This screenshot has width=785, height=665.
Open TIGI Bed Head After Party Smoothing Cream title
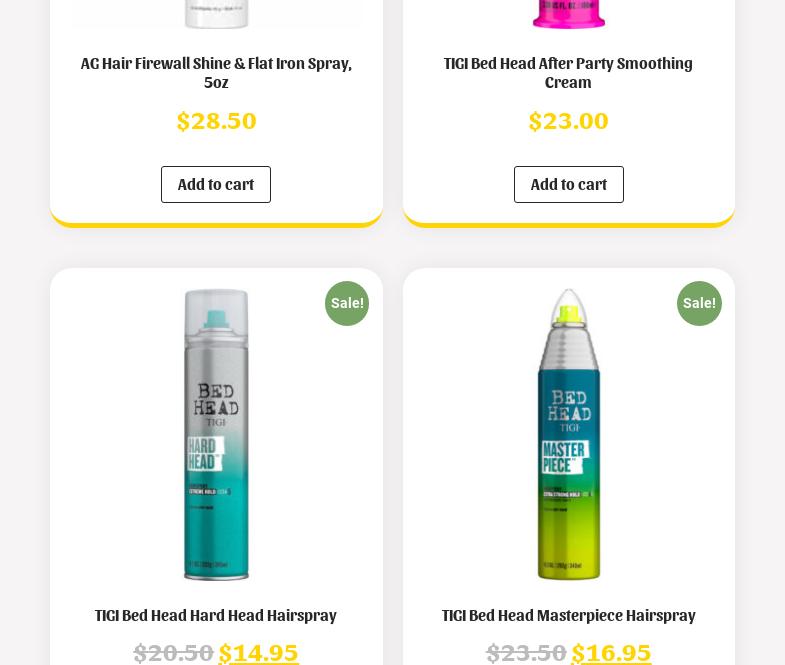(x=568, y=73)
